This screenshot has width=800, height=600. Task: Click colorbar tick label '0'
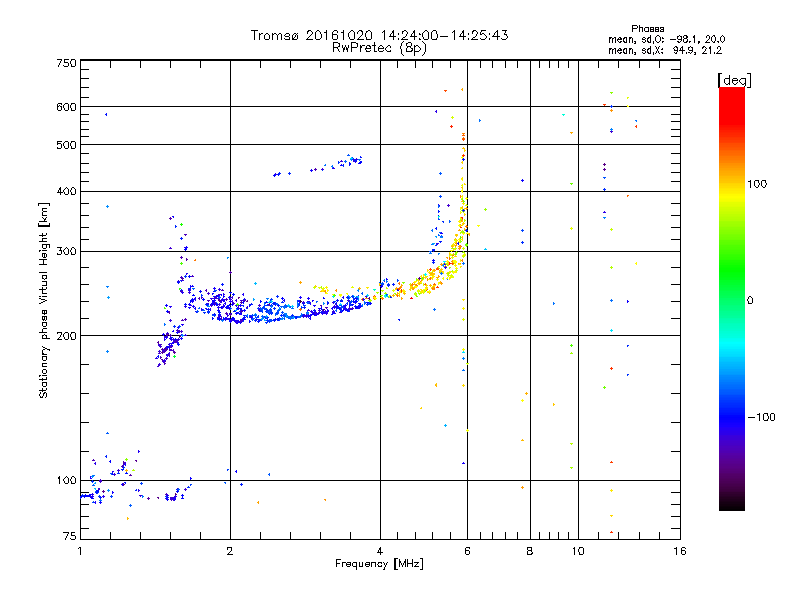click(750, 301)
